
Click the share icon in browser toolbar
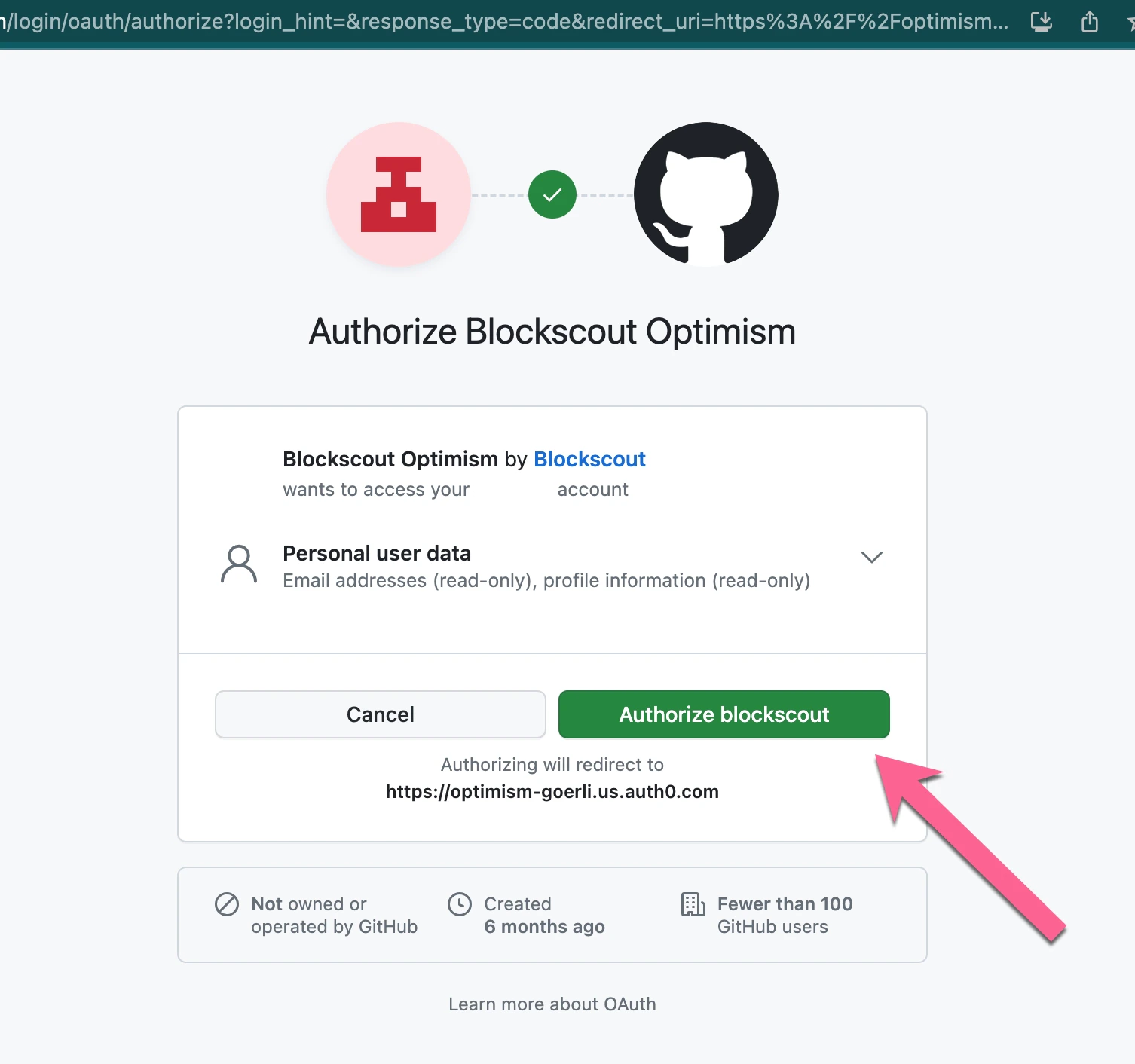coord(1090,21)
